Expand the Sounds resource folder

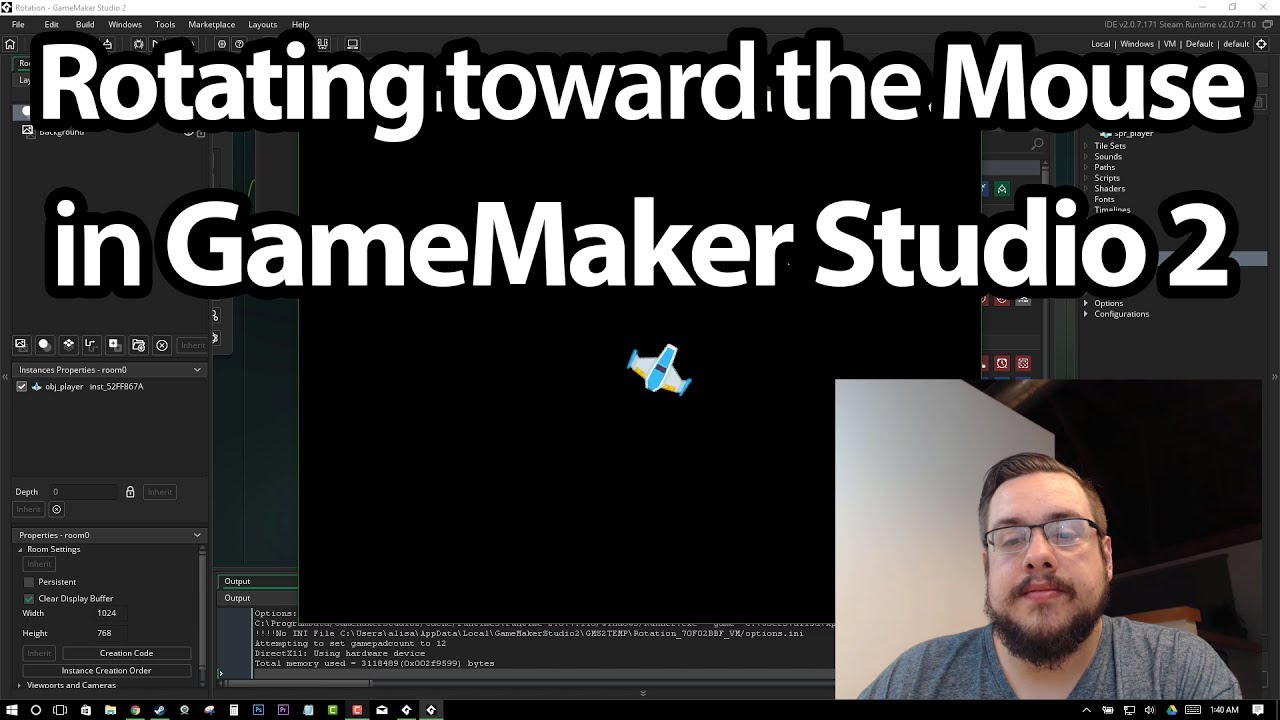click(1086, 157)
